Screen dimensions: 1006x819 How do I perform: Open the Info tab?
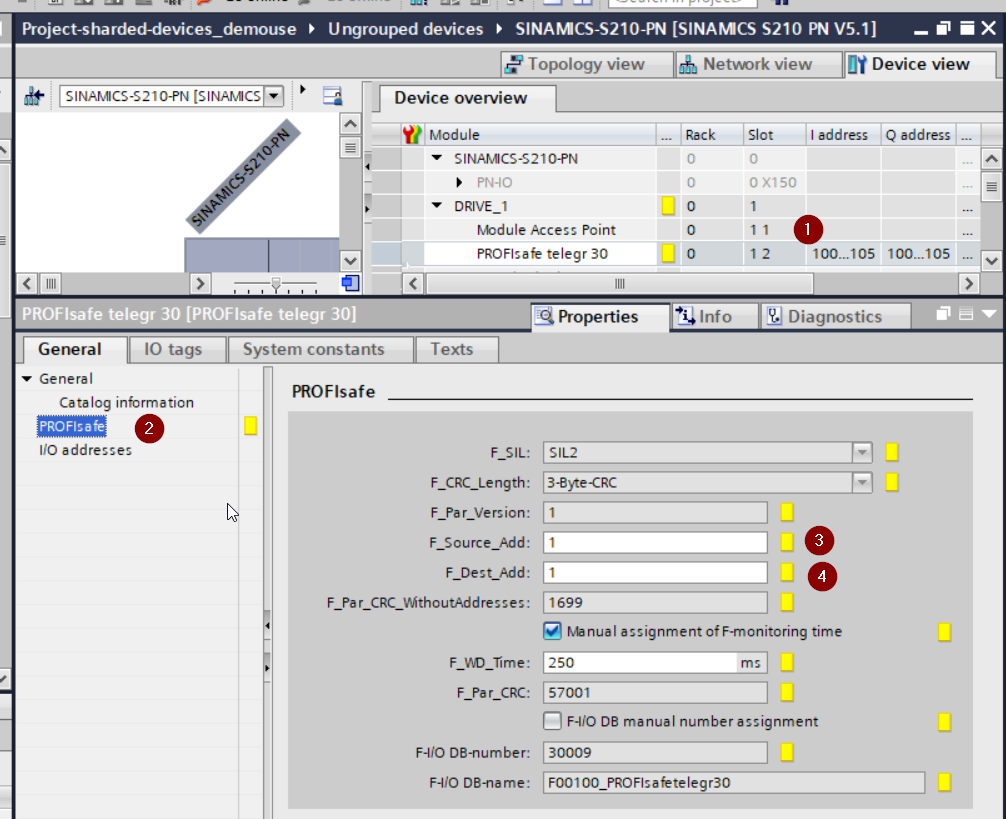[x=714, y=316]
